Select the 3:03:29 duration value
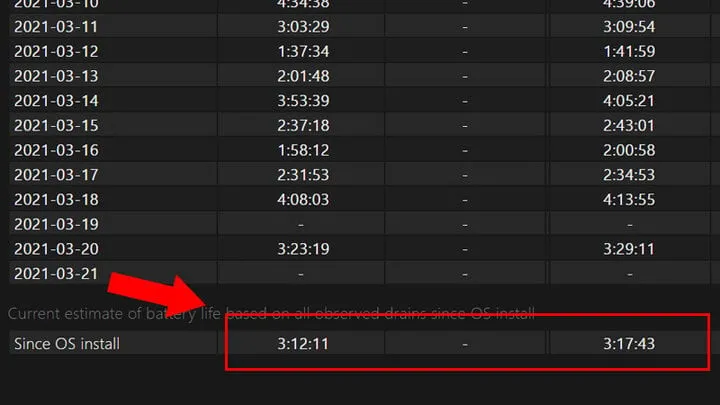Screen dimensions: 720x405 pyautogui.click(x=303, y=27)
